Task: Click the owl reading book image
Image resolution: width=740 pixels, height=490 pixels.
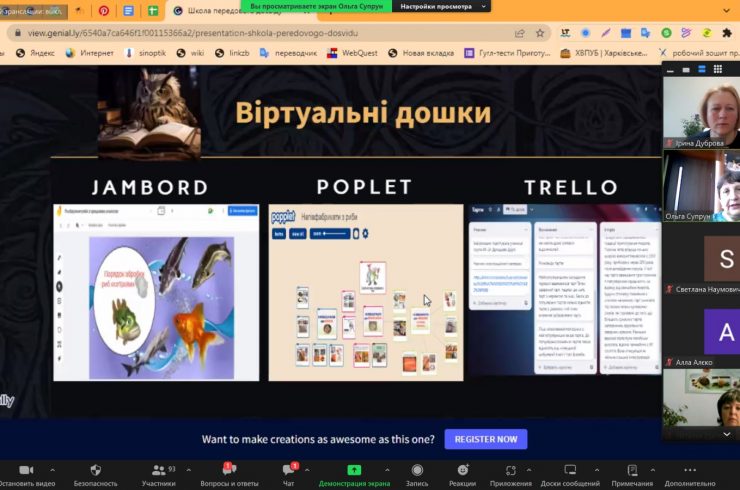Action: (x=149, y=112)
